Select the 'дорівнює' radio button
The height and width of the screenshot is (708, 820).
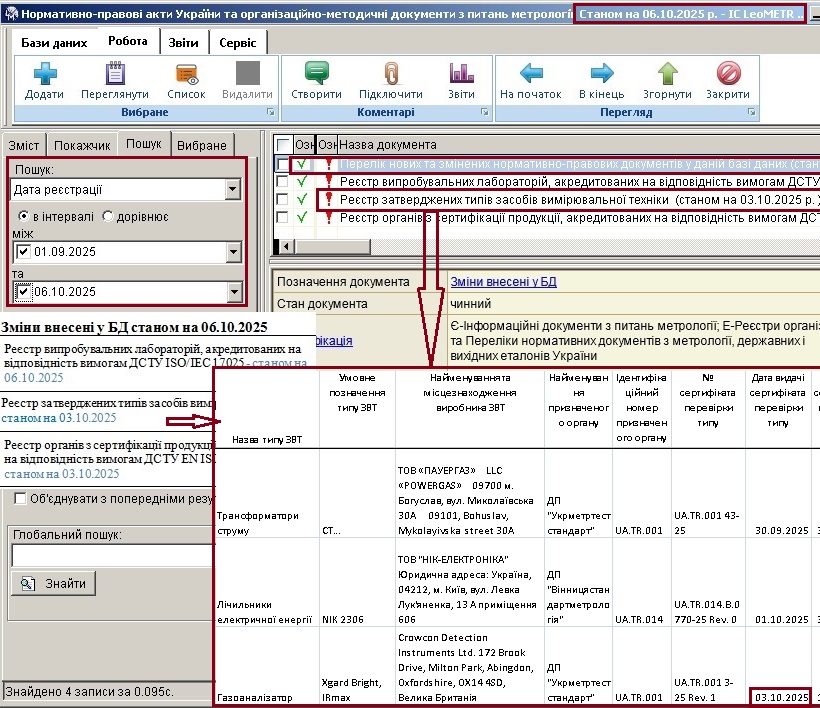[x=108, y=217]
